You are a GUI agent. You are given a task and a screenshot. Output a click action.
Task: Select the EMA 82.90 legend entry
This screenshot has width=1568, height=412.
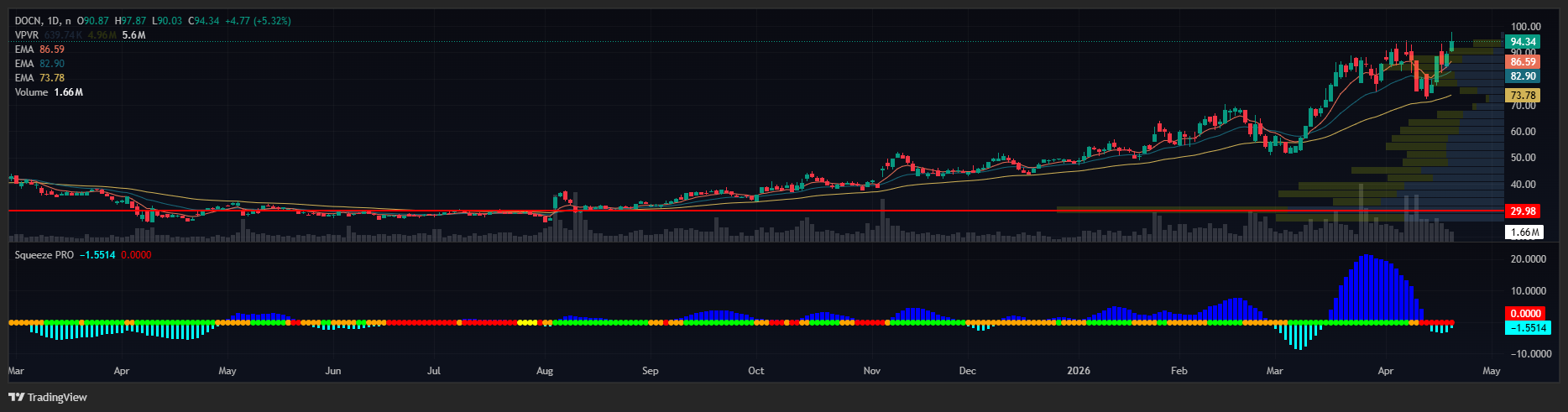click(x=39, y=64)
